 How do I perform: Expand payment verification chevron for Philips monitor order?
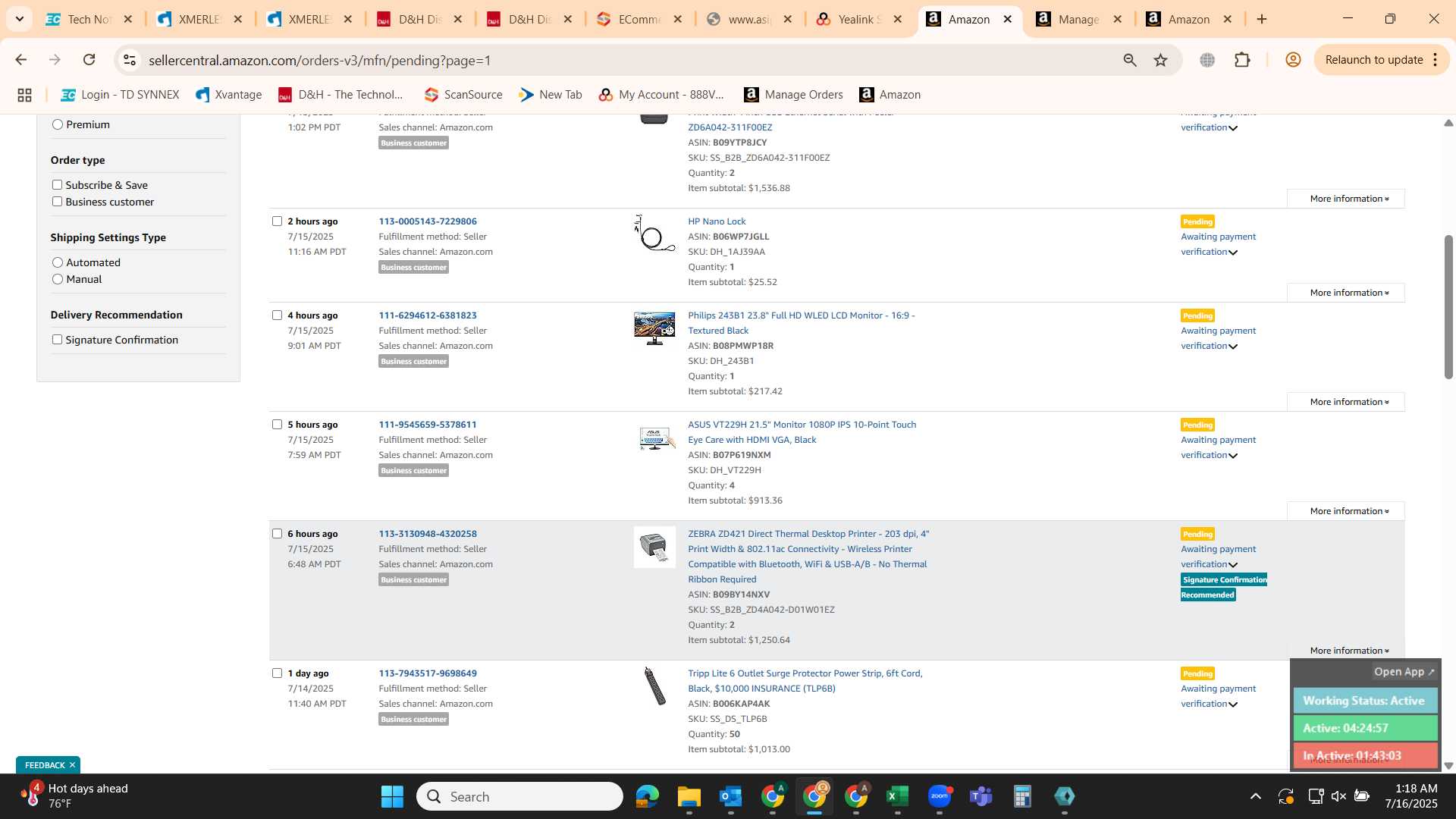tap(1233, 347)
